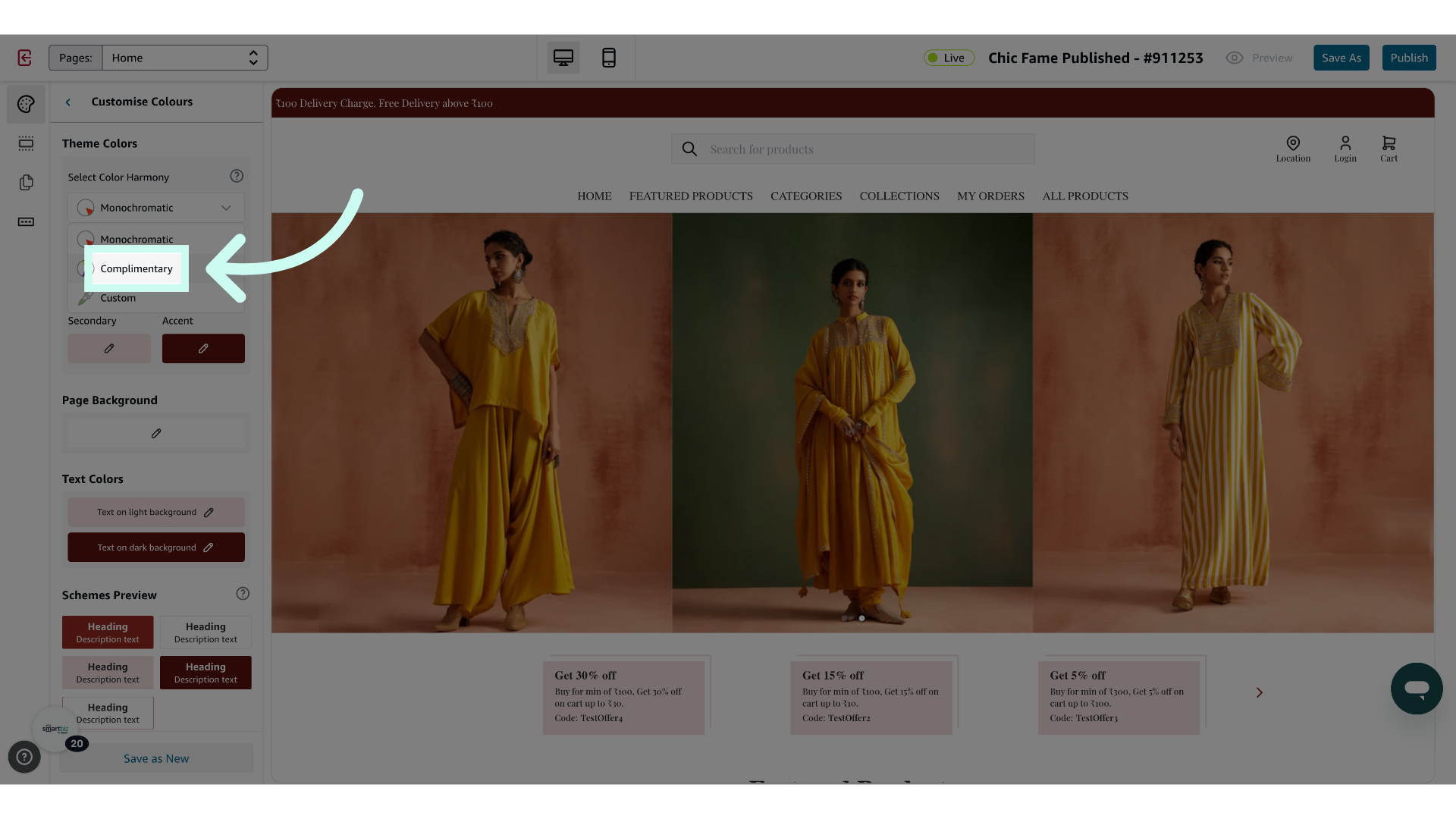Screen dimensions: 1456x819
Task: Click the app logo icon at top left
Action: pyautogui.click(x=24, y=58)
